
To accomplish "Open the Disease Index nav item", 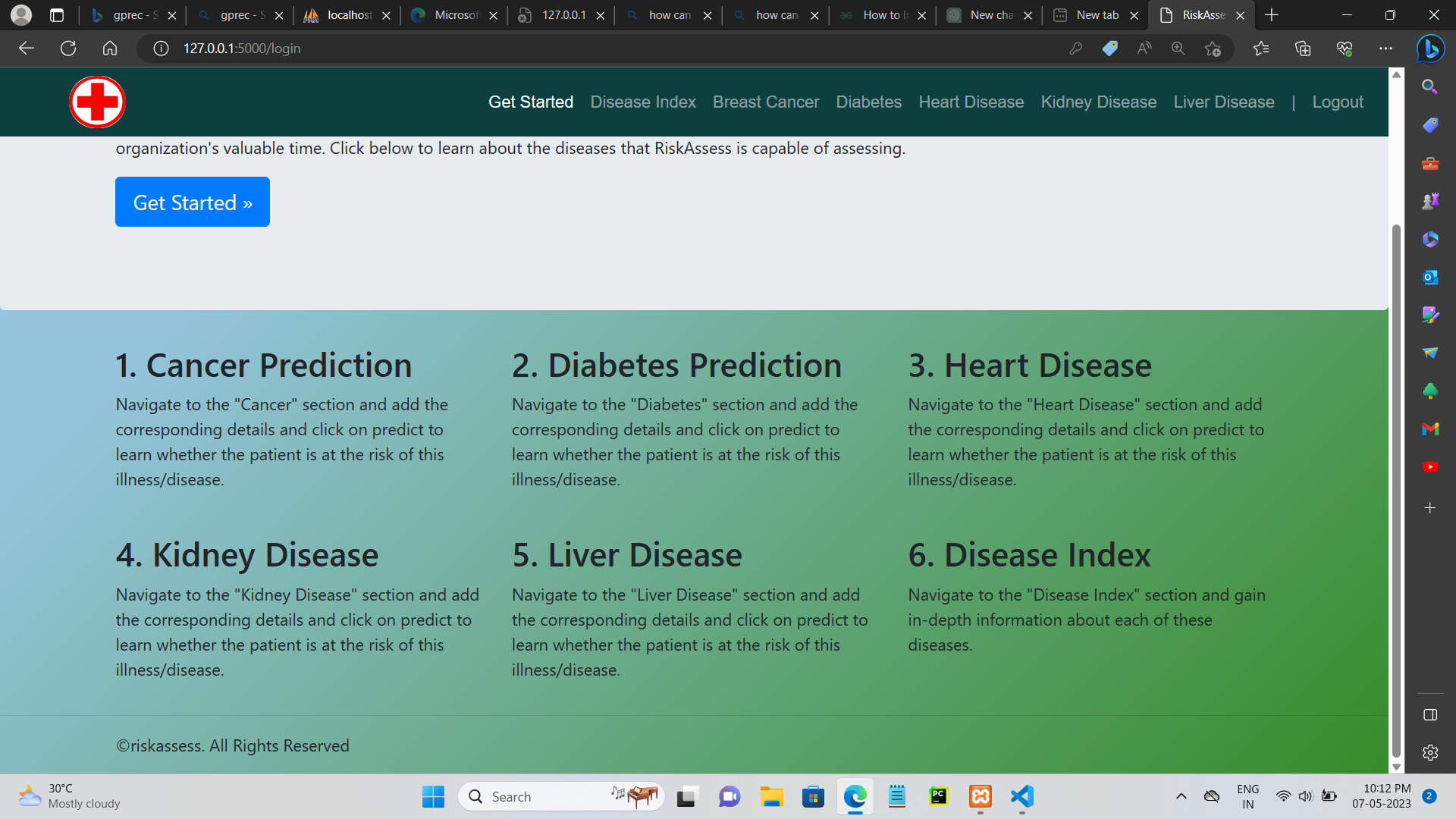I will click(643, 102).
